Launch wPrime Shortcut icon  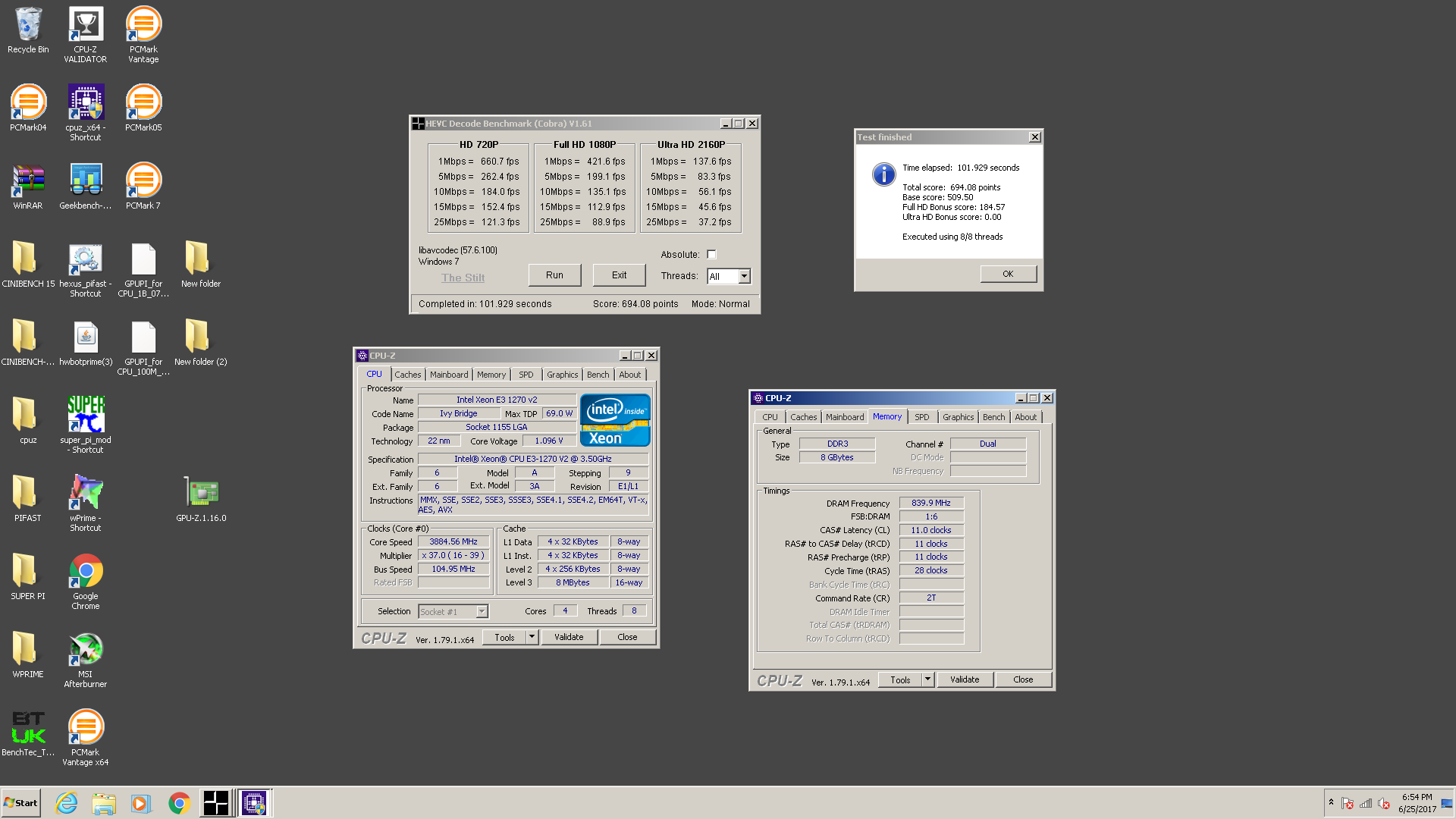tap(86, 503)
